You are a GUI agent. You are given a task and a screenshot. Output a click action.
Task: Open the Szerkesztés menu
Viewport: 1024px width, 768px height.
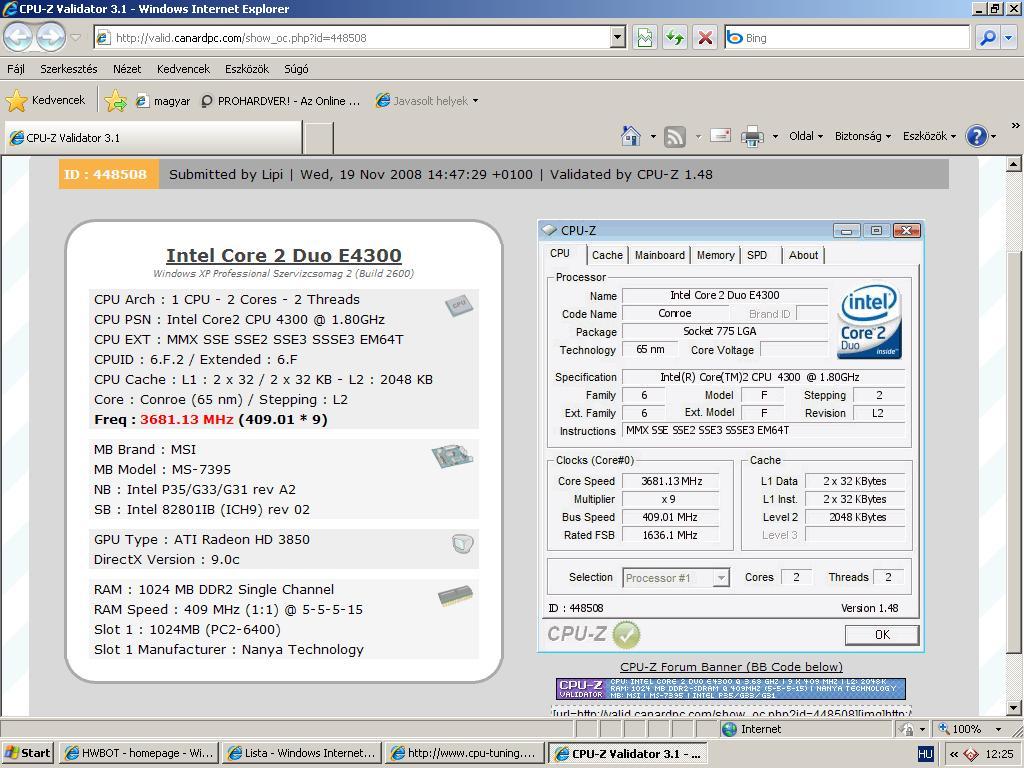[69, 69]
